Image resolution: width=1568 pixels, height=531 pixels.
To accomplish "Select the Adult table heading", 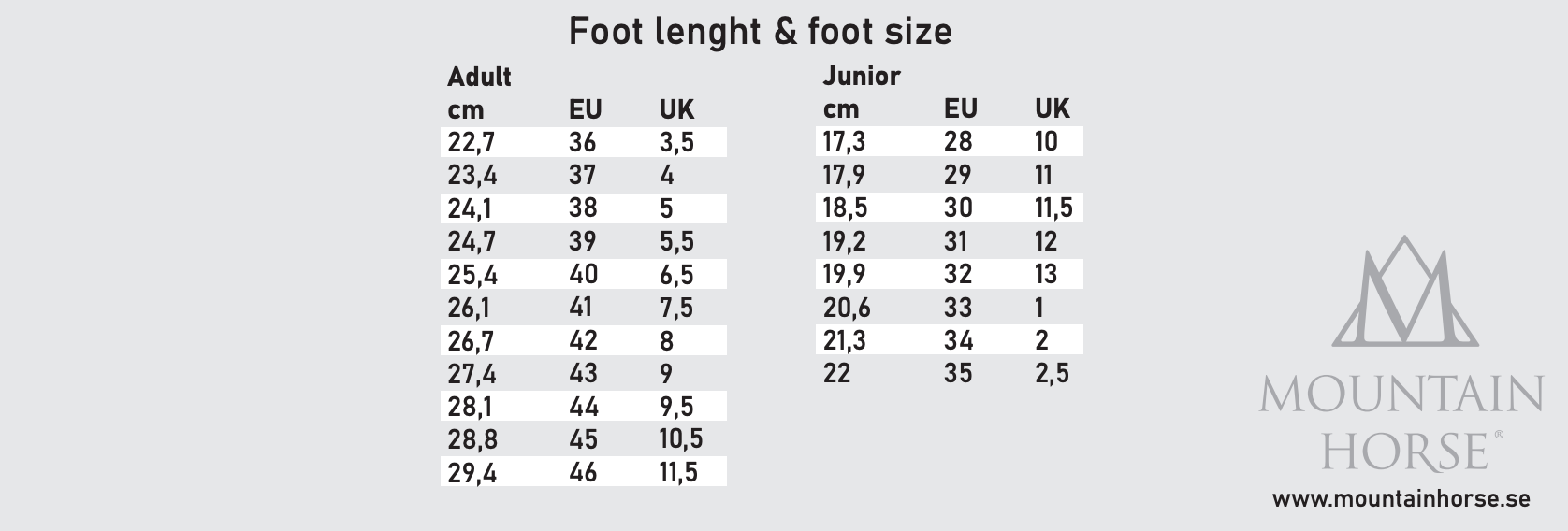I will pos(479,76).
